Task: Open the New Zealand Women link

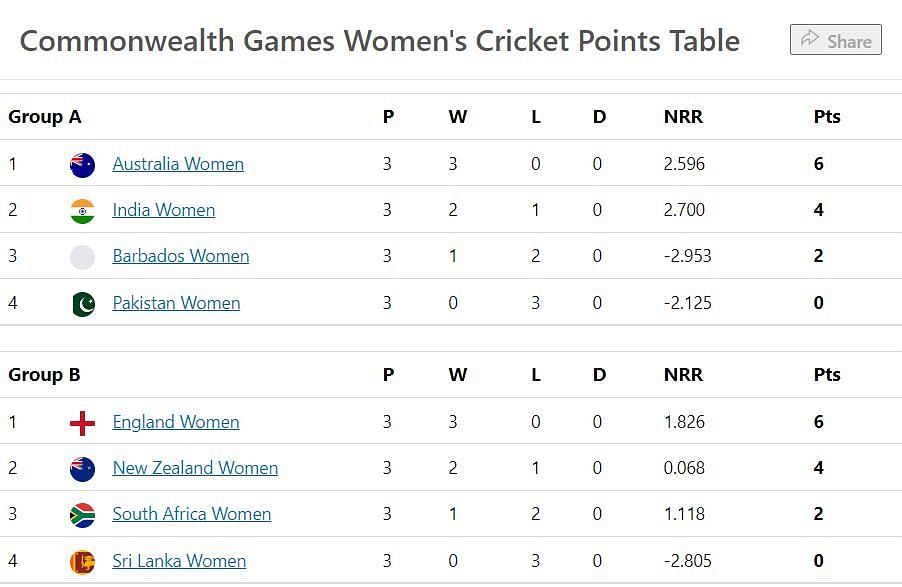Action: [x=195, y=468]
